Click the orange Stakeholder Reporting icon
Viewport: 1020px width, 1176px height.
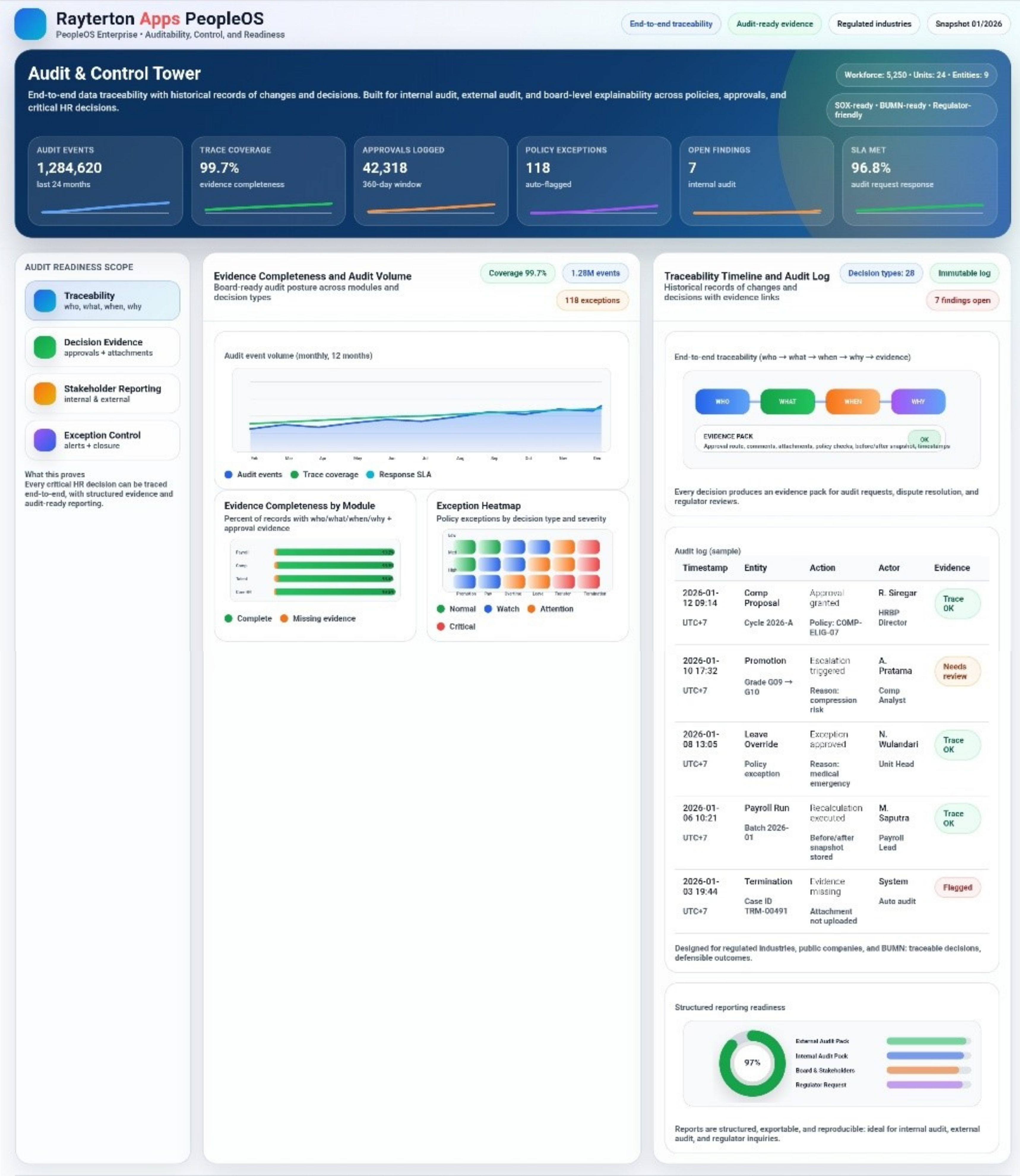(45, 393)
